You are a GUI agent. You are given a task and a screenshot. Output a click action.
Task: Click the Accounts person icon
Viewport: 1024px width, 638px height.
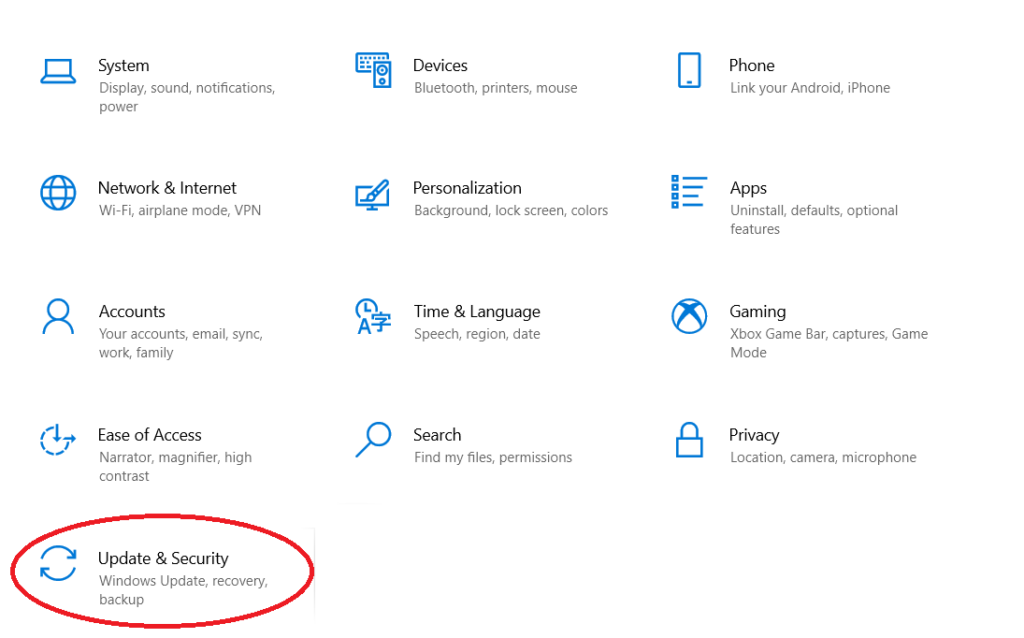tap(58, 316)
